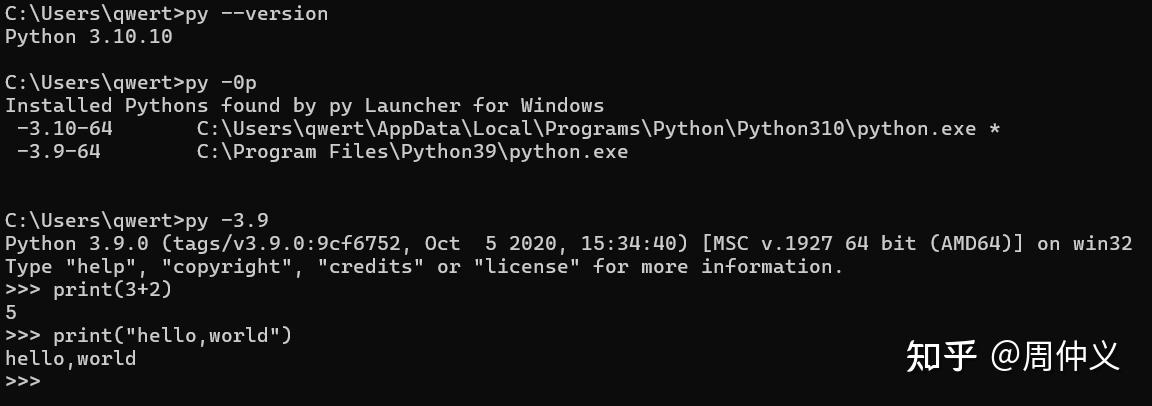This screenshot has height=406, width=1152.
Task: Click the print("hello,world") statement
Action: [173, 336]
